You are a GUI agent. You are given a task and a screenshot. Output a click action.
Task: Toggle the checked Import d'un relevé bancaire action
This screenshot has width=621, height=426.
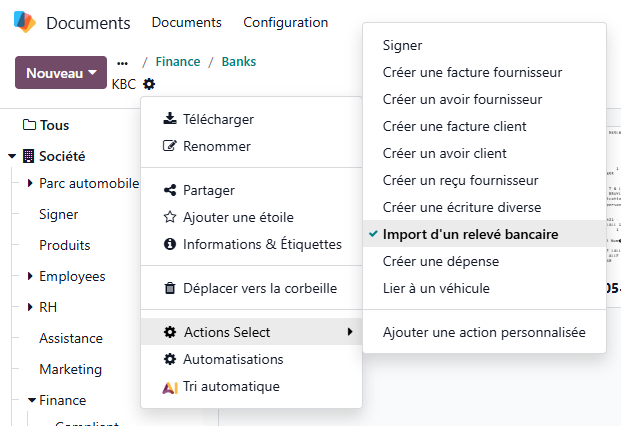470,234
